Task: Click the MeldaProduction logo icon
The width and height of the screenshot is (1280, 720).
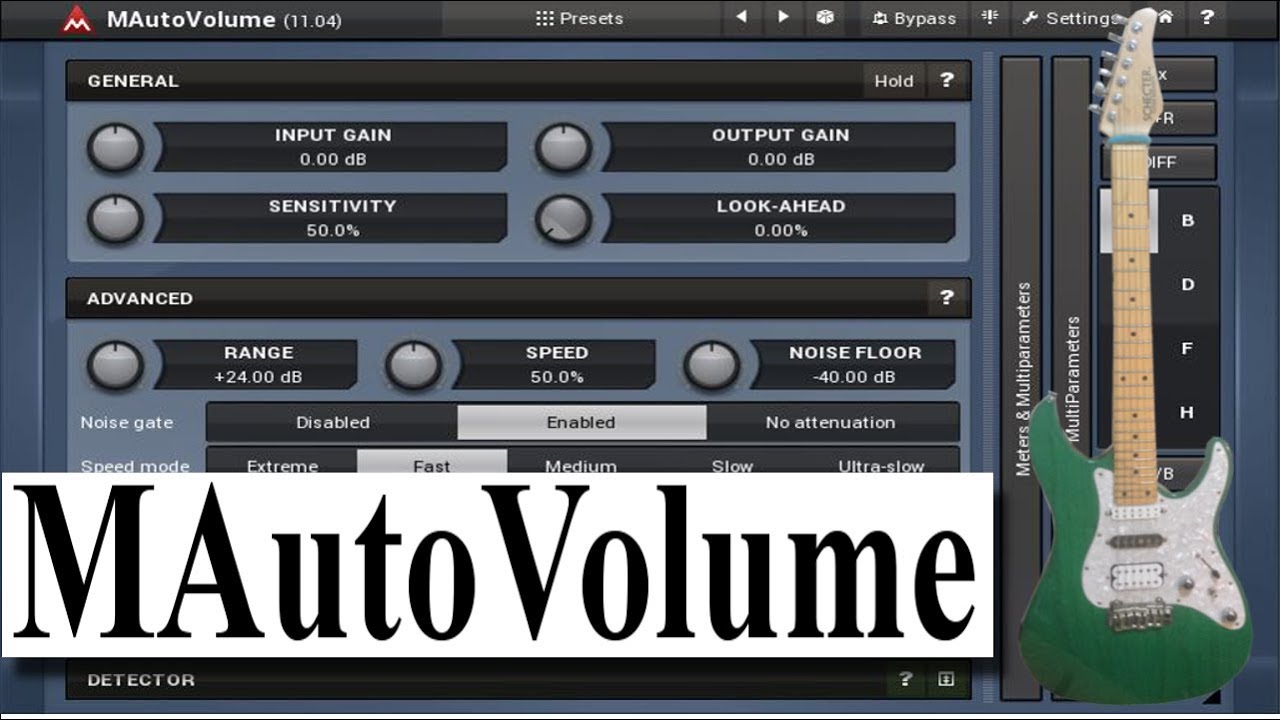Action: pyautogui.click(x=77, y=19)
